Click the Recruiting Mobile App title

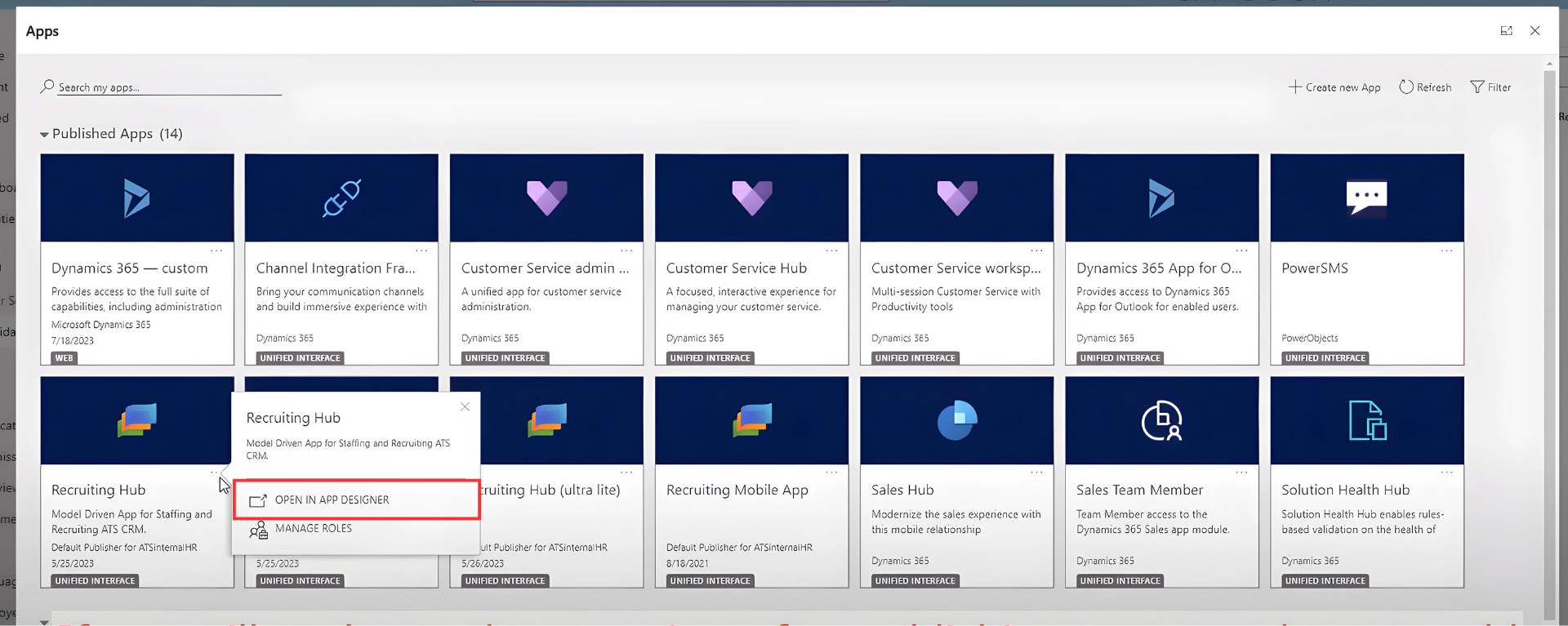737,490
